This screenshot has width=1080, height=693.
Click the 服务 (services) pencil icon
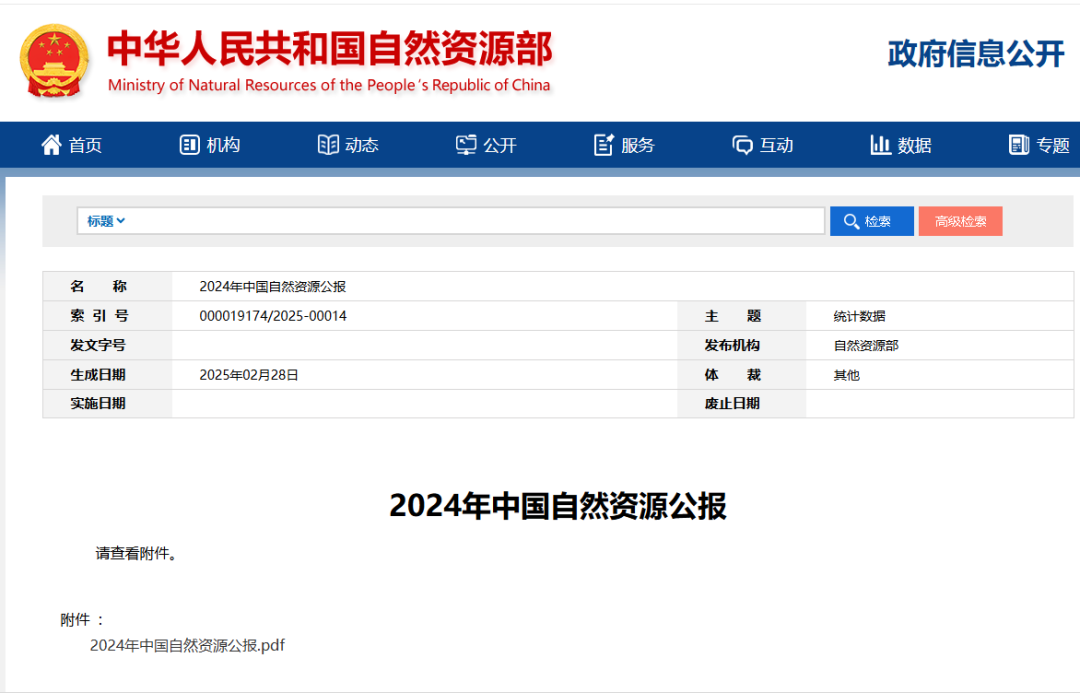(602, 144)
